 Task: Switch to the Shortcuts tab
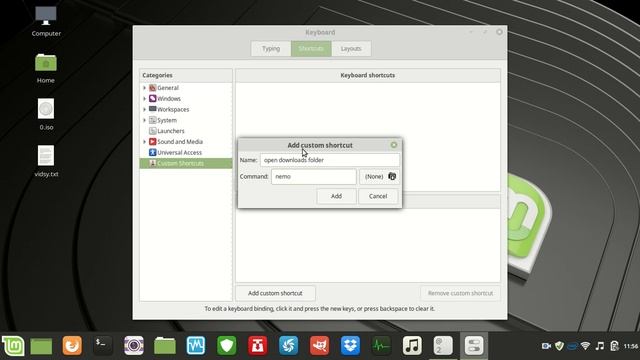[x=311, y=49]
